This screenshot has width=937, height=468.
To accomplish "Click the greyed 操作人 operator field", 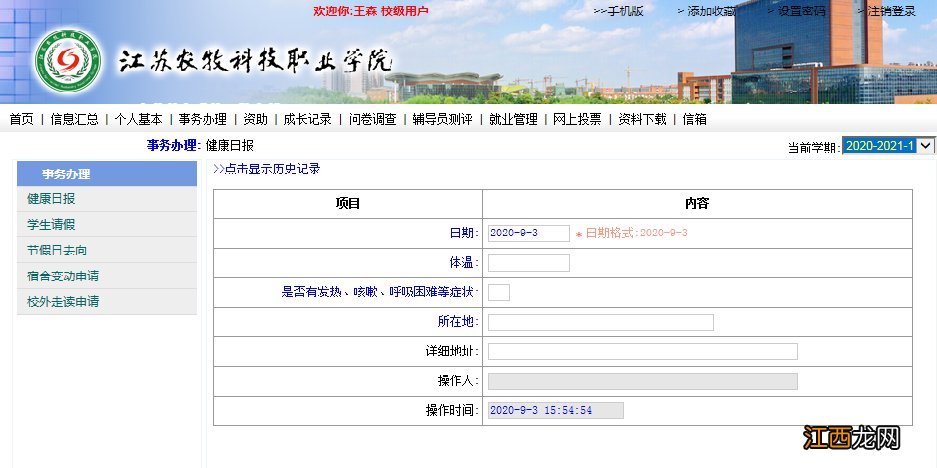I will tap(642, 381).
